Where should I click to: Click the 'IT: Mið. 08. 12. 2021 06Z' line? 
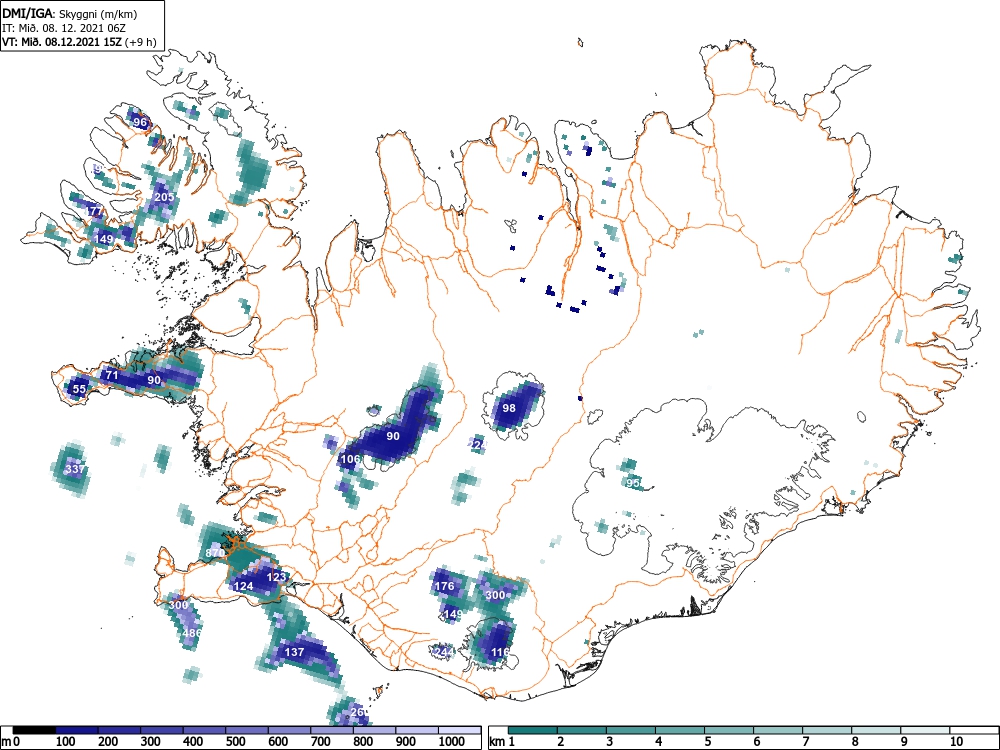pyautogui.click(x=64, y=28)
